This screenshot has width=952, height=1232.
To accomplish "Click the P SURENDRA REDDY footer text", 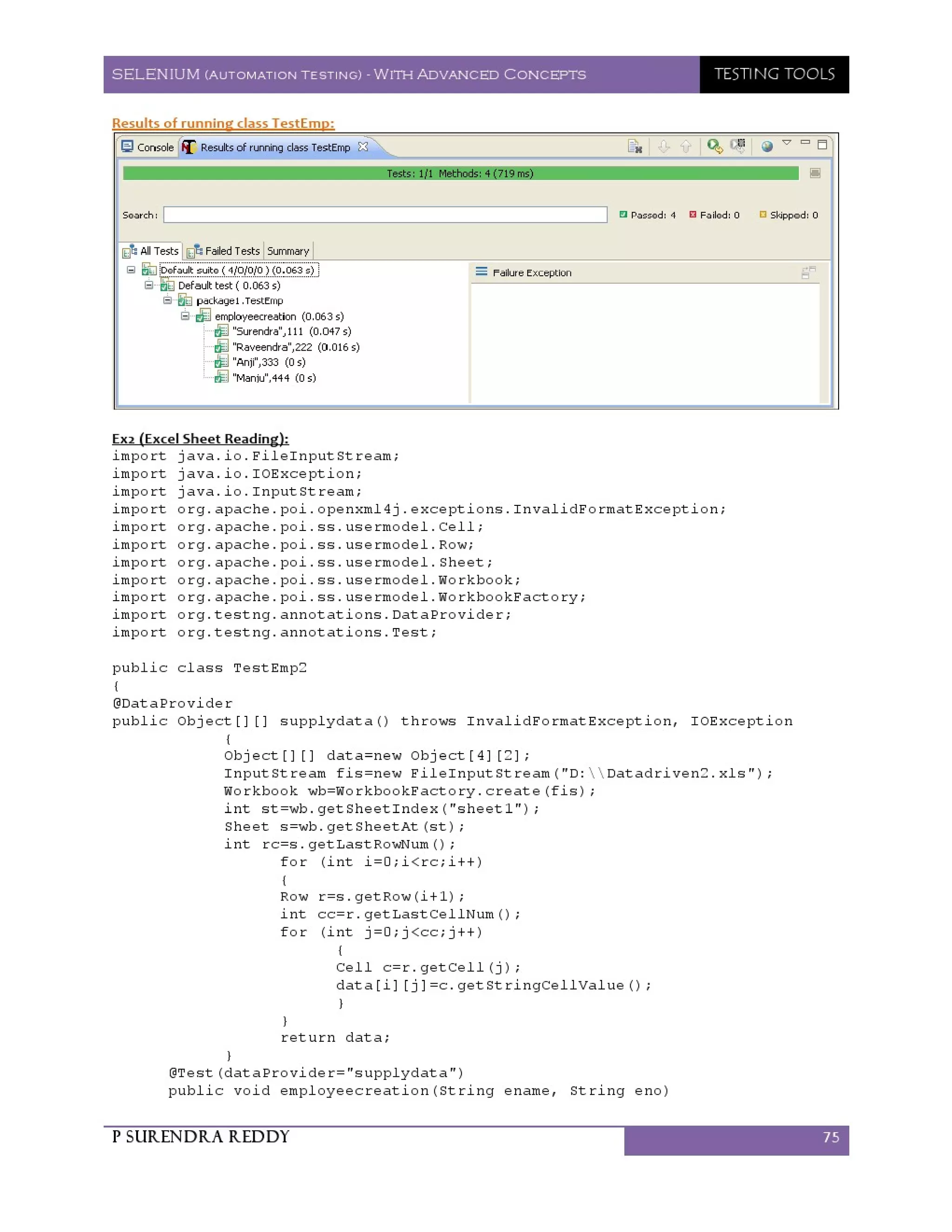I will (201, 1136).
